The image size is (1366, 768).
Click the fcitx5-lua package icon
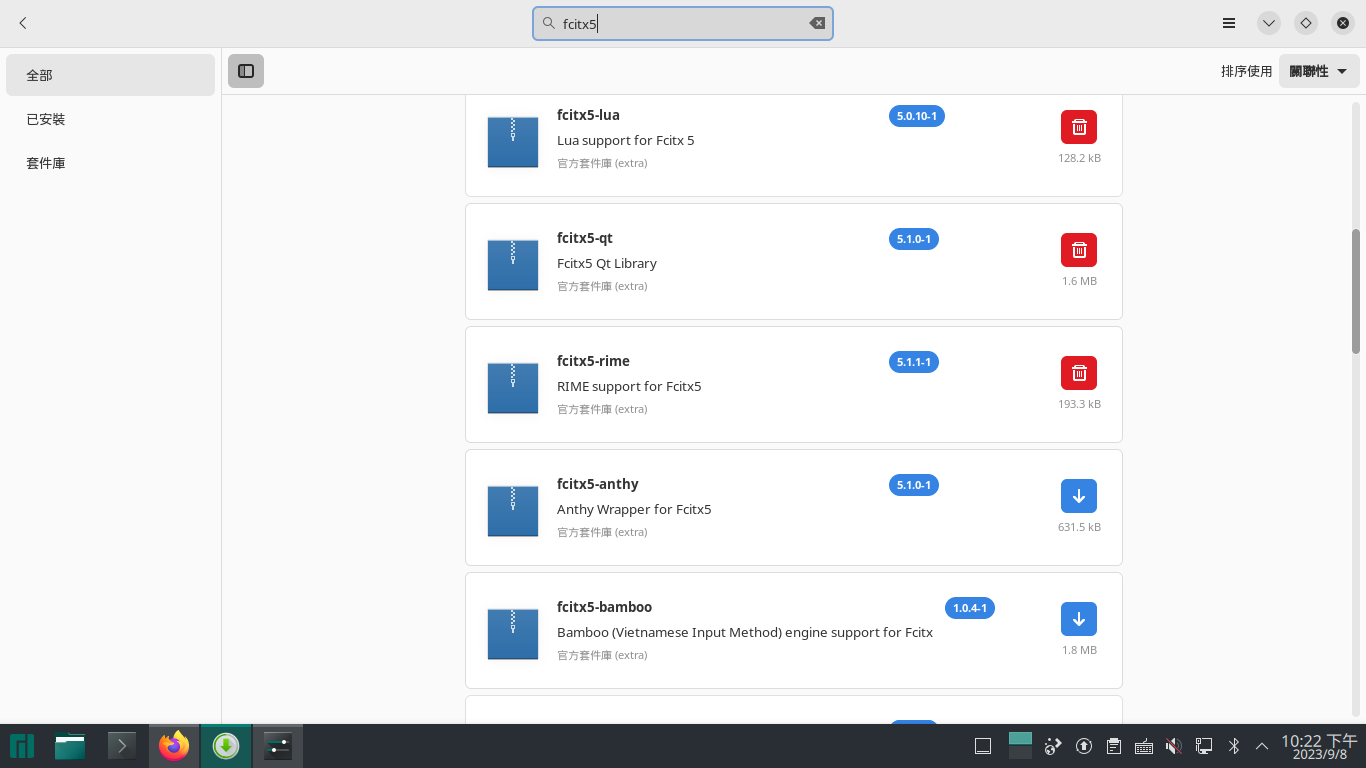513,141
